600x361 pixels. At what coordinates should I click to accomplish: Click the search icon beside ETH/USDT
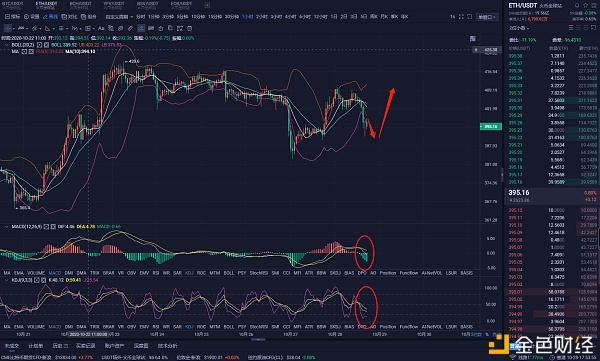577,5
